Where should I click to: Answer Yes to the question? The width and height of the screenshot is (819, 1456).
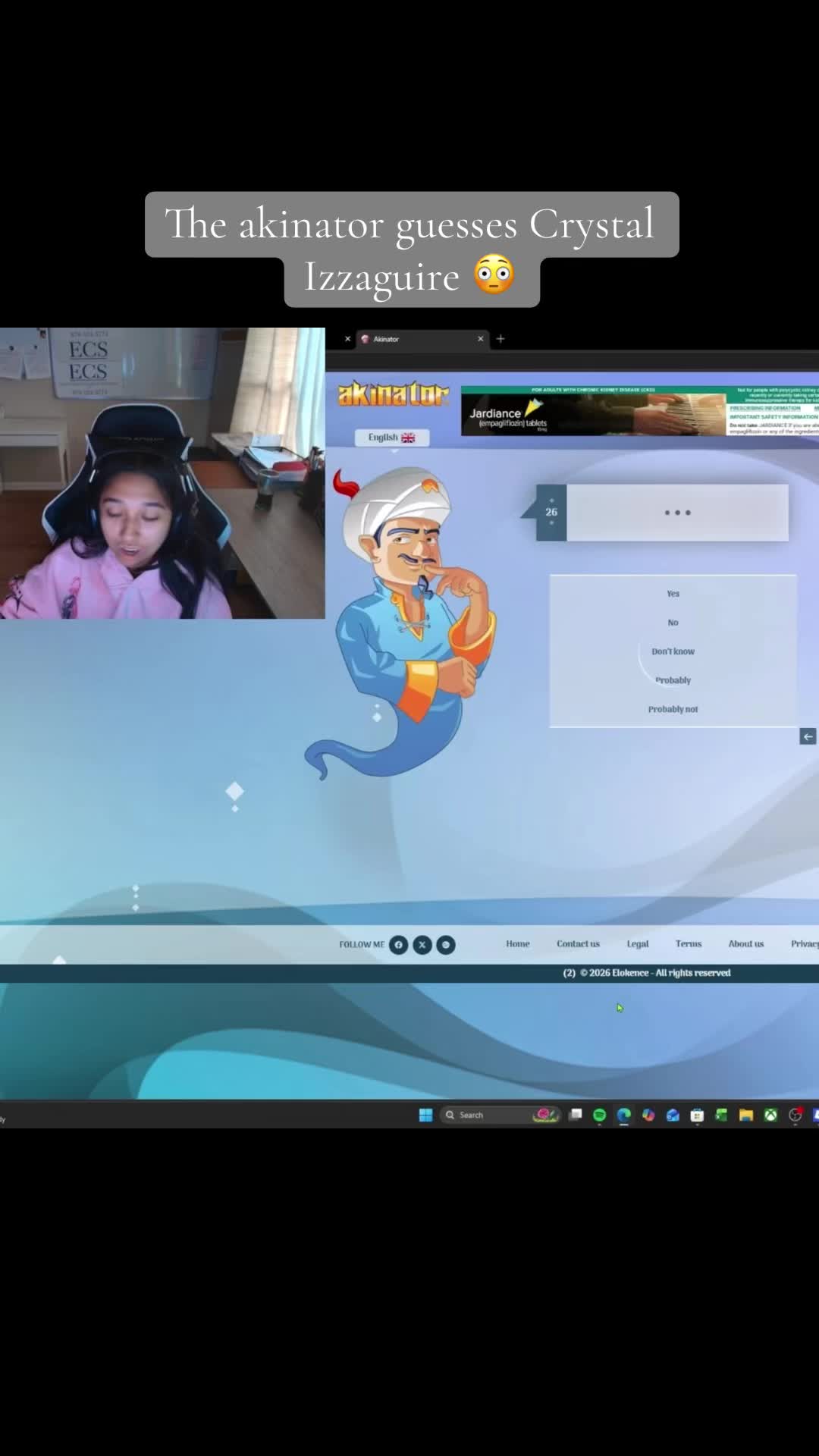(673, 594)
